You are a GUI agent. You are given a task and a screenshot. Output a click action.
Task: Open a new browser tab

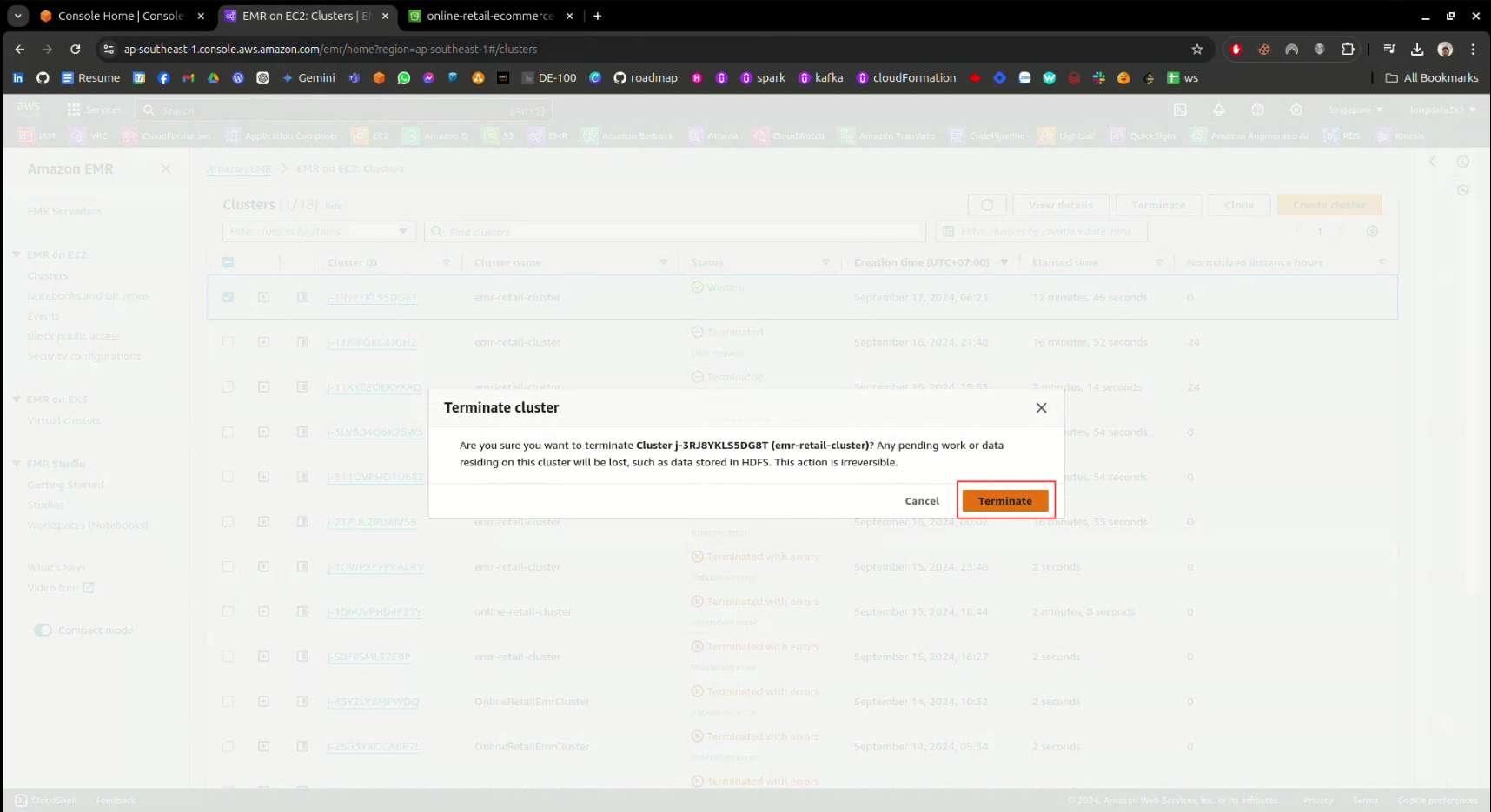(598, 16)
